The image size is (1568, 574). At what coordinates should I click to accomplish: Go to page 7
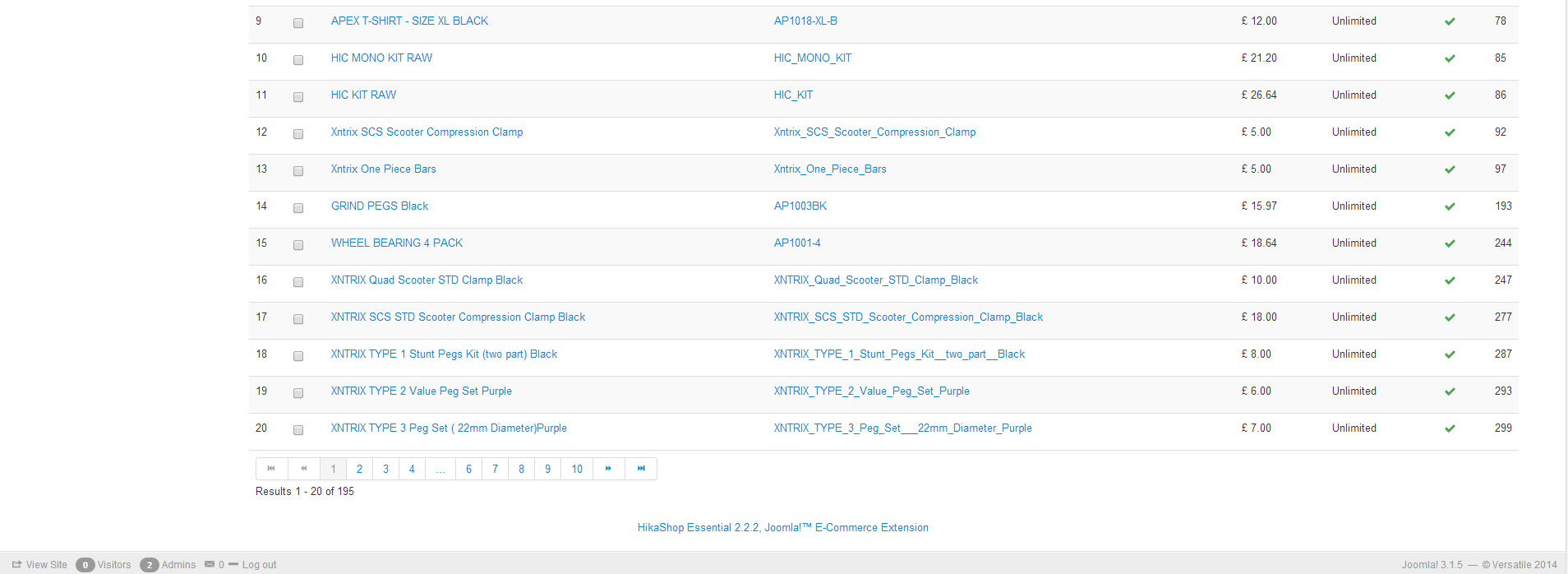pos(495,469)
